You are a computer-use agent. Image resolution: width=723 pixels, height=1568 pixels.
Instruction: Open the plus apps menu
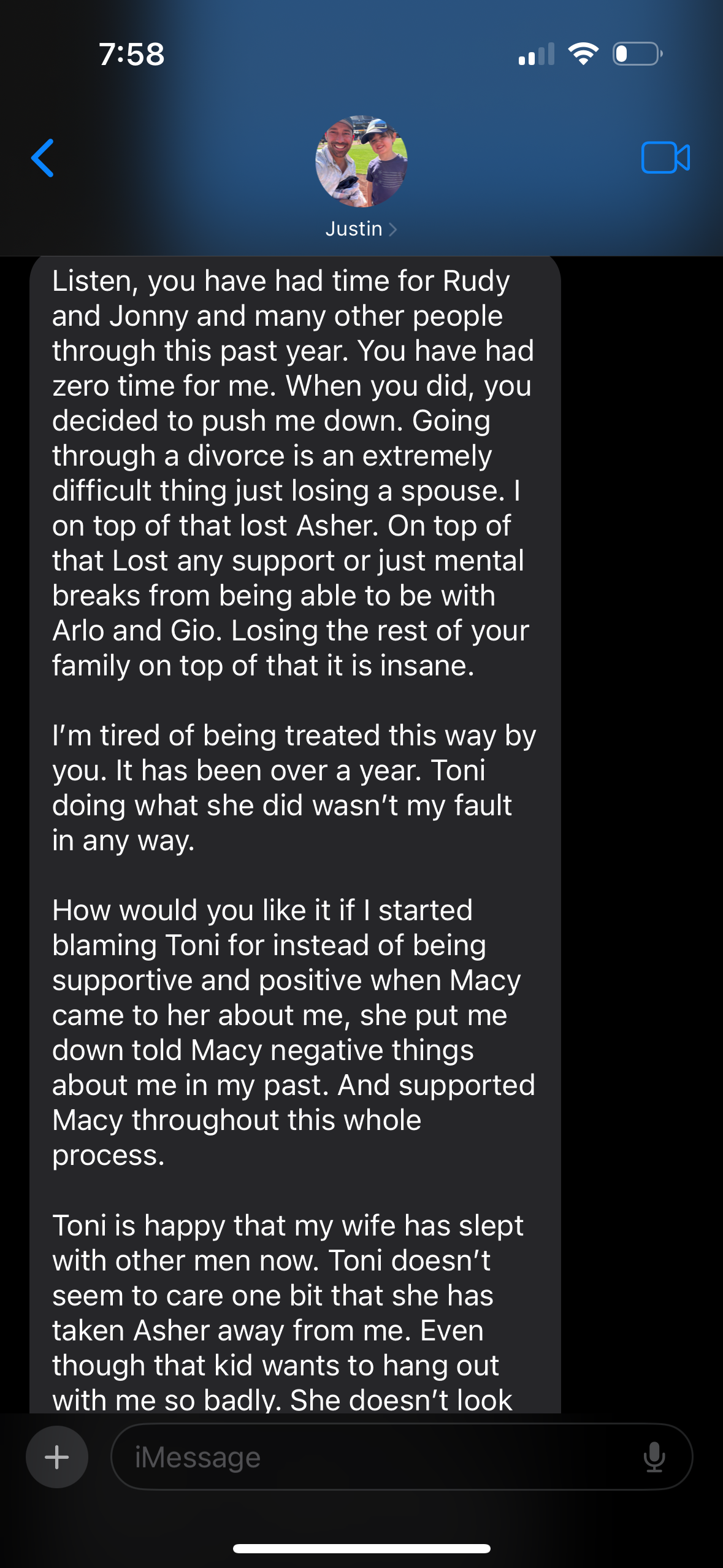[57, 1457]
